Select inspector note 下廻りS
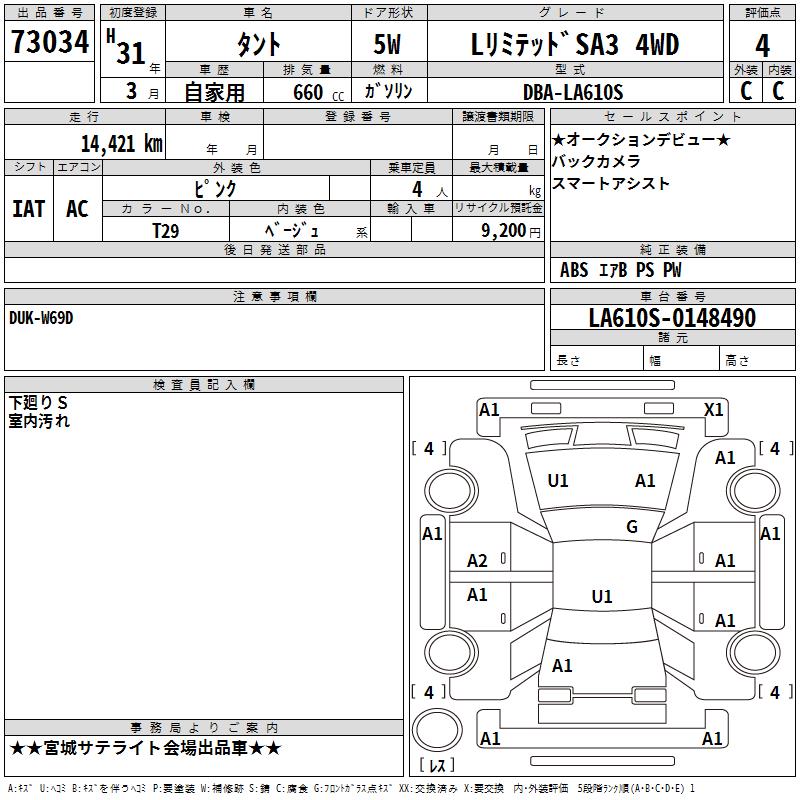 coord(38,403)
